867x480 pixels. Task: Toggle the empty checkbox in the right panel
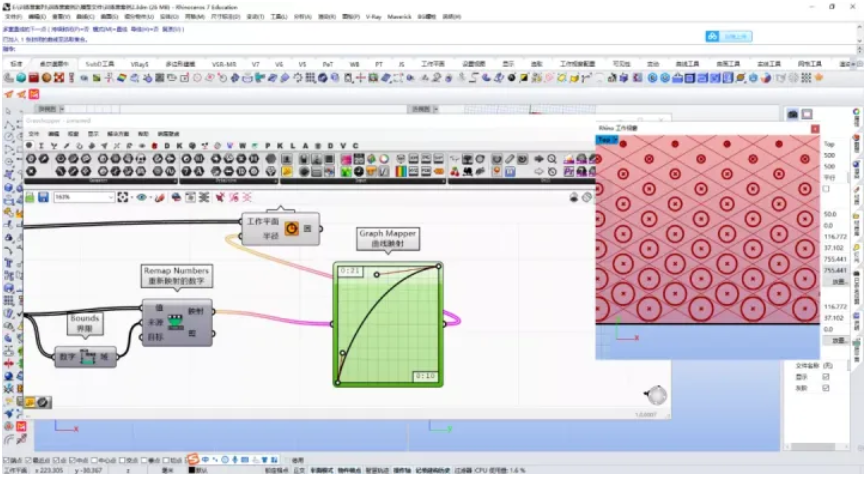[826, 188]
